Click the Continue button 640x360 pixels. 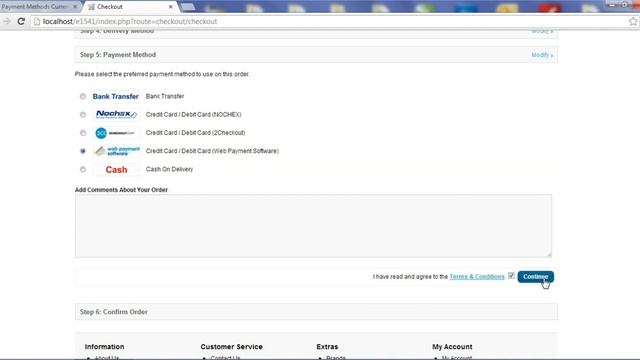(x=536, y=277)
